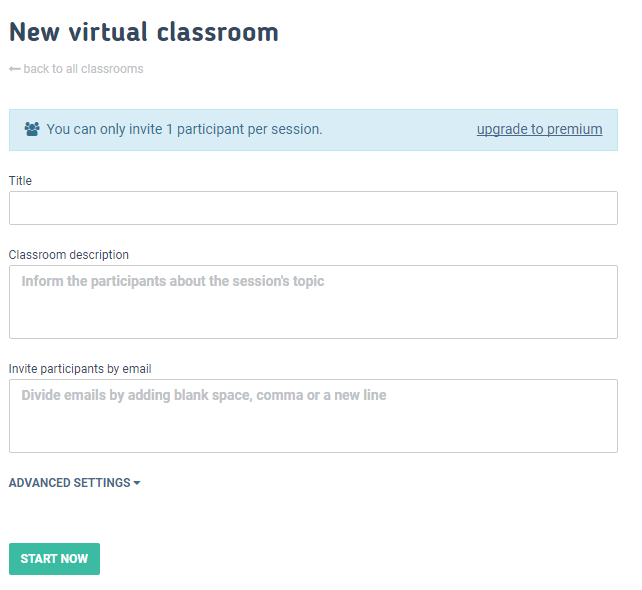The height and width of the screenshot is (590, 642).
Task: Click the participants group icon
Action: click(x=32, y=129)
